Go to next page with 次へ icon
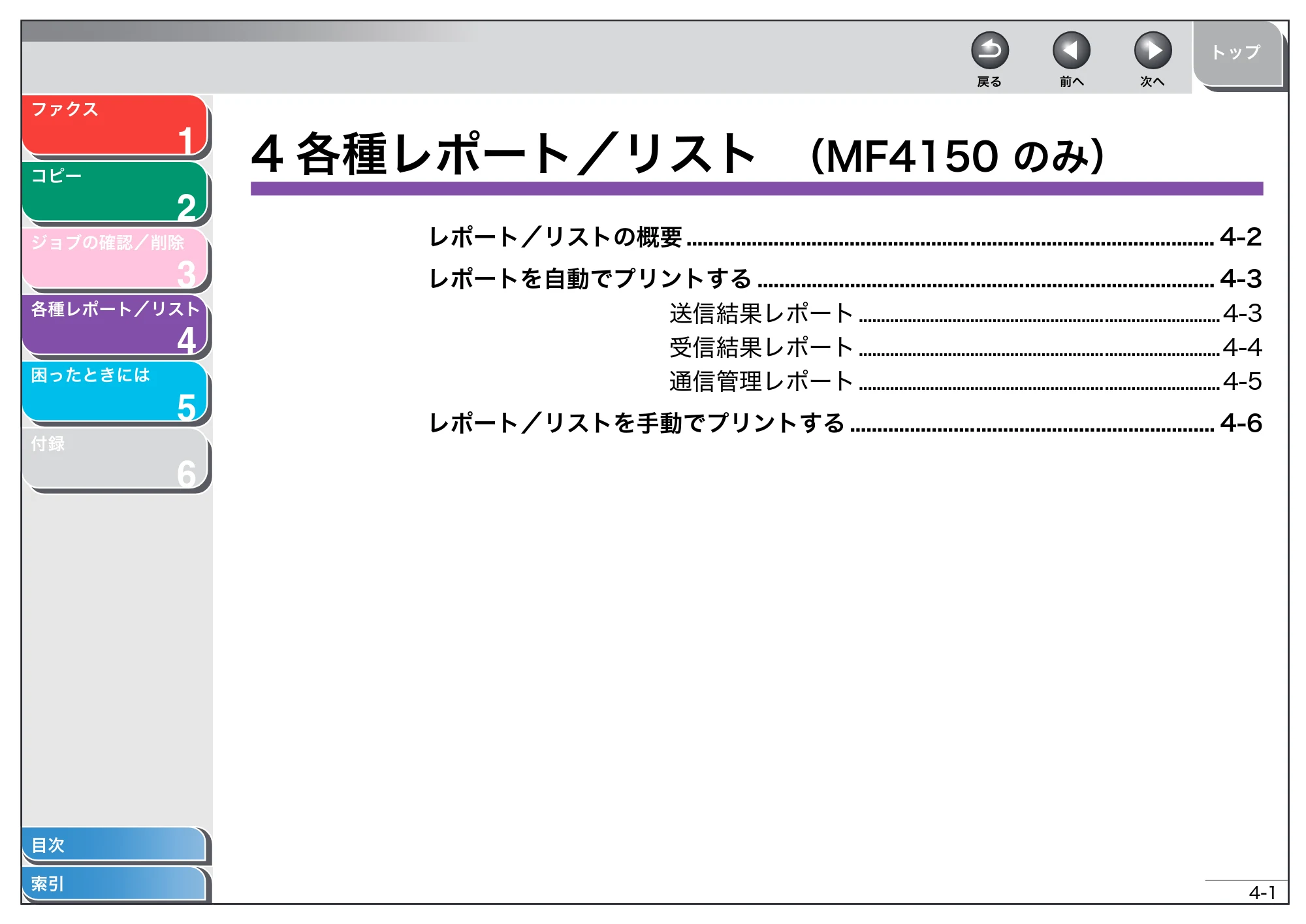This screenshot has height=924, width=1306. tap(1153, 50)
